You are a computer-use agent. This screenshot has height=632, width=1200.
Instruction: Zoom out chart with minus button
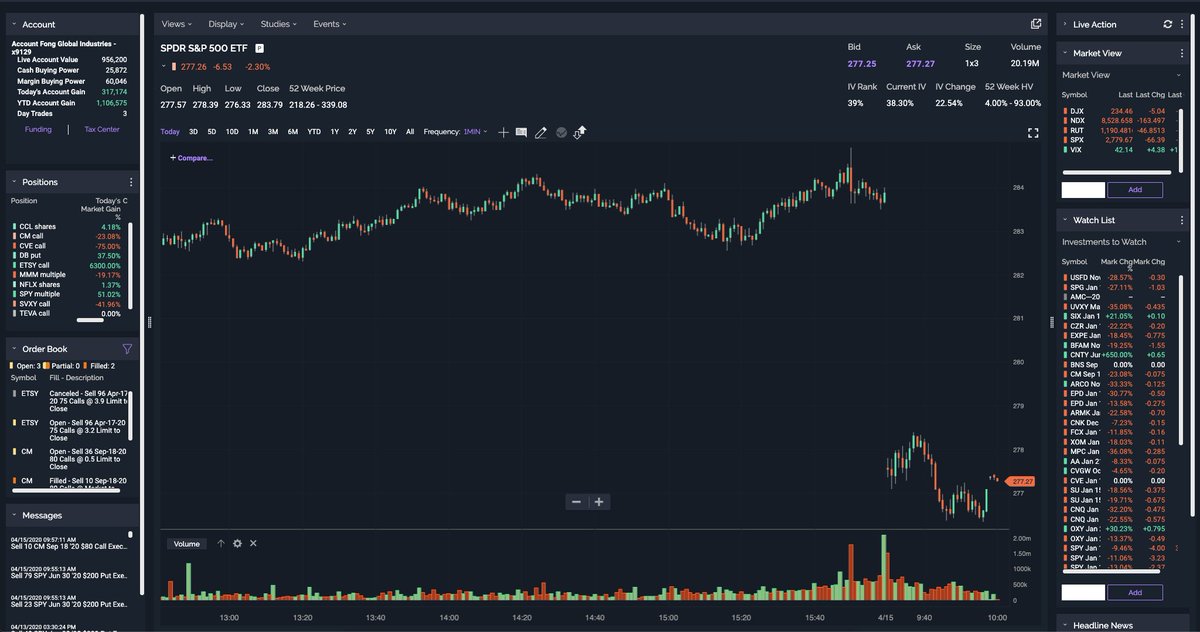point(576,502)
